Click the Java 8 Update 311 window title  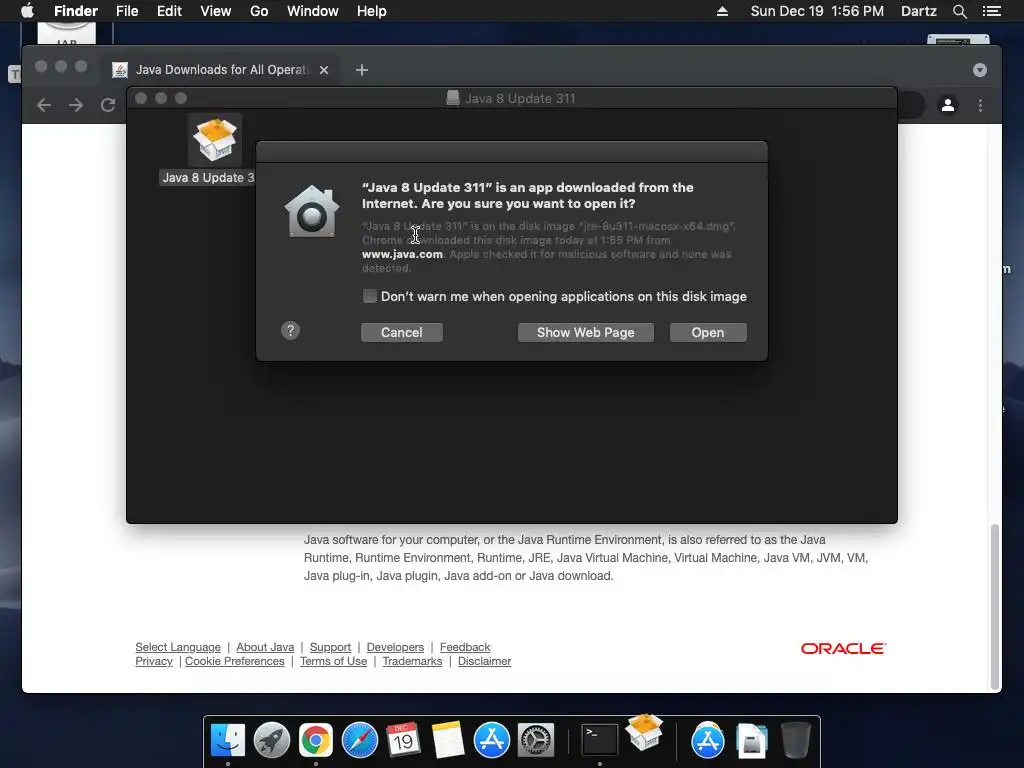(x=520, y=99)
